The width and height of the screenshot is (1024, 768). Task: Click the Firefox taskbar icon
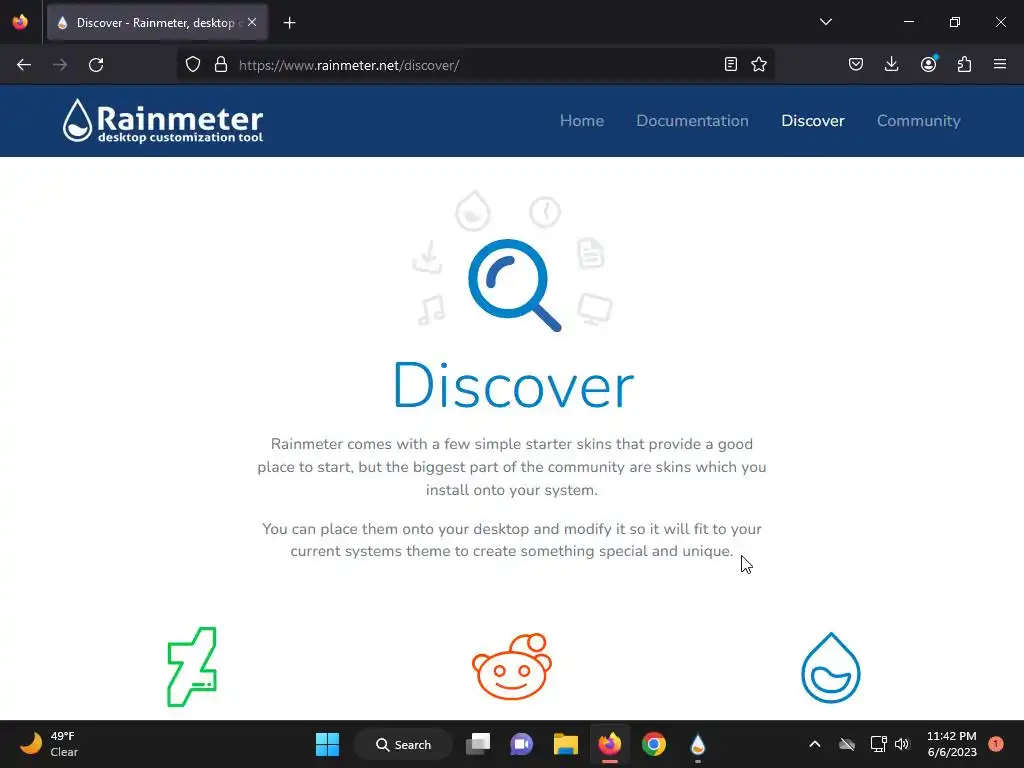pyautogui.click(x=610, y=744)
